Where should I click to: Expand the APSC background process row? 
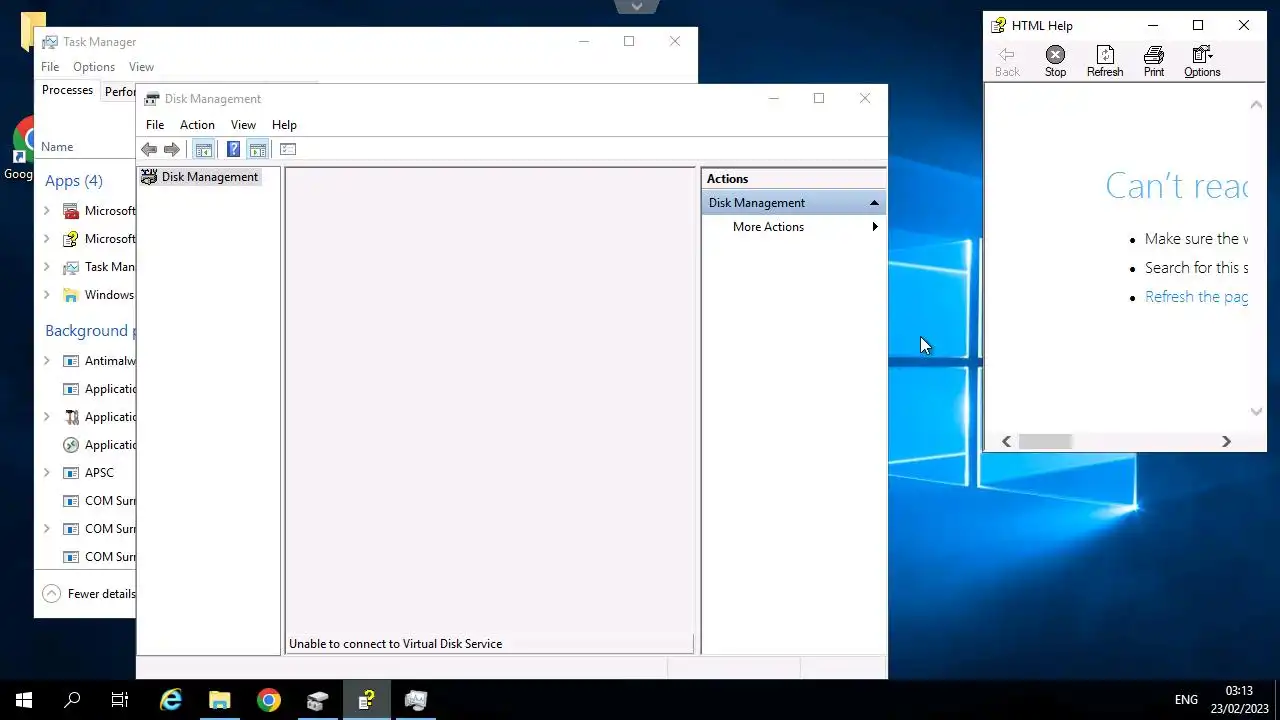coord(46,473)
